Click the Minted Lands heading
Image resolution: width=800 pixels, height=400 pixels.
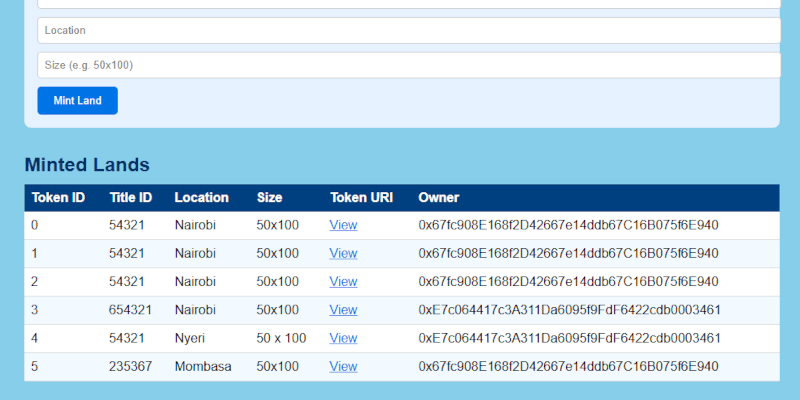click(x=87, y=165)
